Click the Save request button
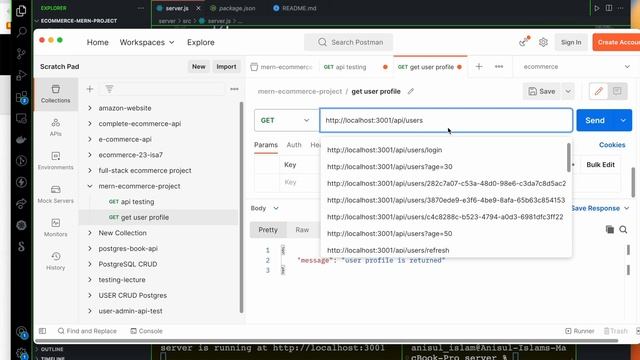This screenshot has height=360, width=640. [542, 91]
